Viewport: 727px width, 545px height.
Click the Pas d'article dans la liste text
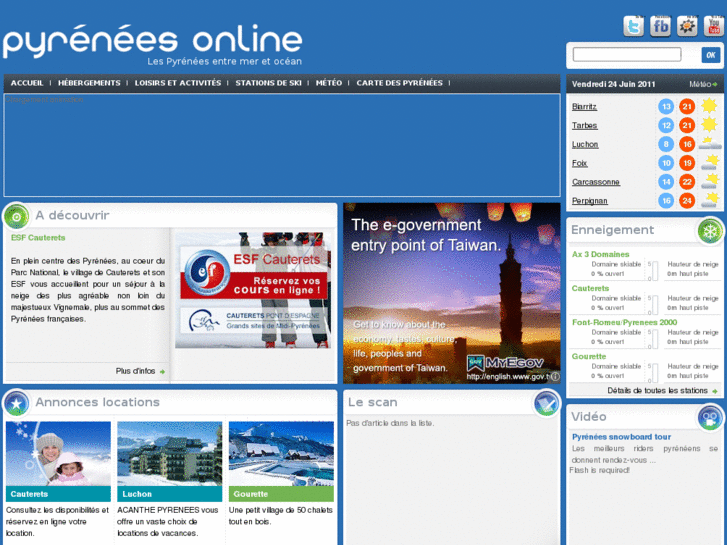tap(390, 423)
